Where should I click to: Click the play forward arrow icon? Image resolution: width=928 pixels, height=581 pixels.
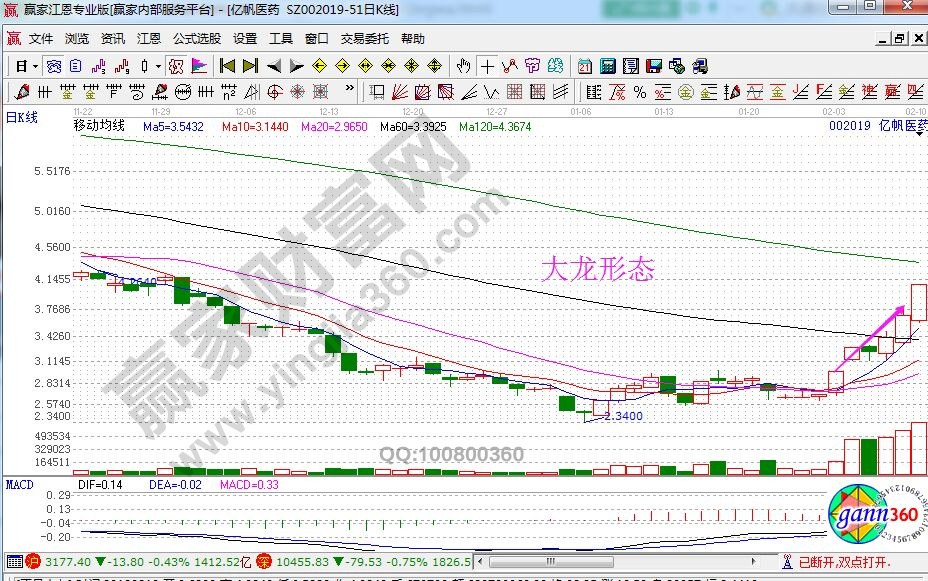click(x=297, y=67)
